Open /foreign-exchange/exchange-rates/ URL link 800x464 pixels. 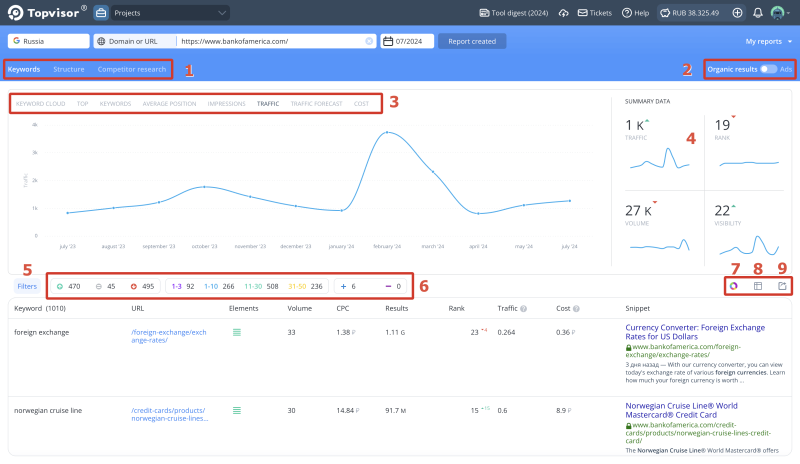click(169, 336)
